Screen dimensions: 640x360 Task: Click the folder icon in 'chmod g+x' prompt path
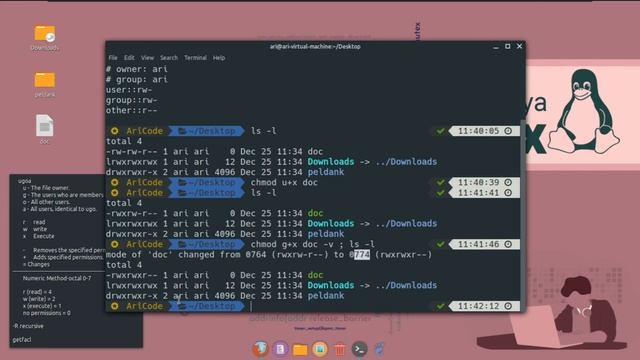(x=182, y=244)
